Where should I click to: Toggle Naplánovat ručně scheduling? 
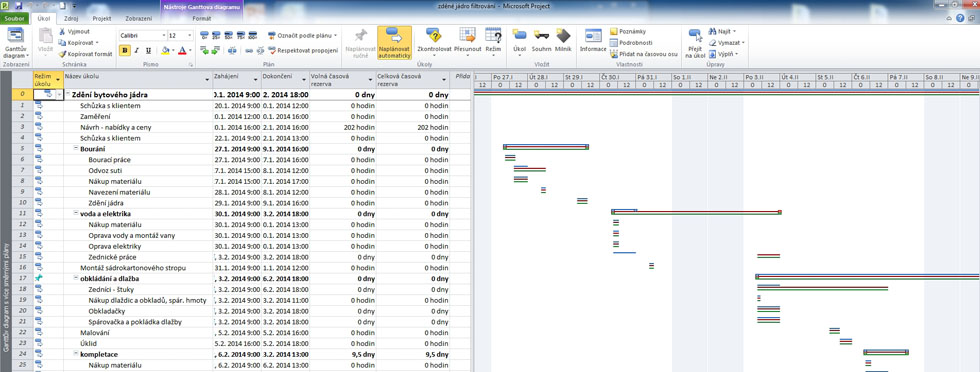[x=361, y=43]
